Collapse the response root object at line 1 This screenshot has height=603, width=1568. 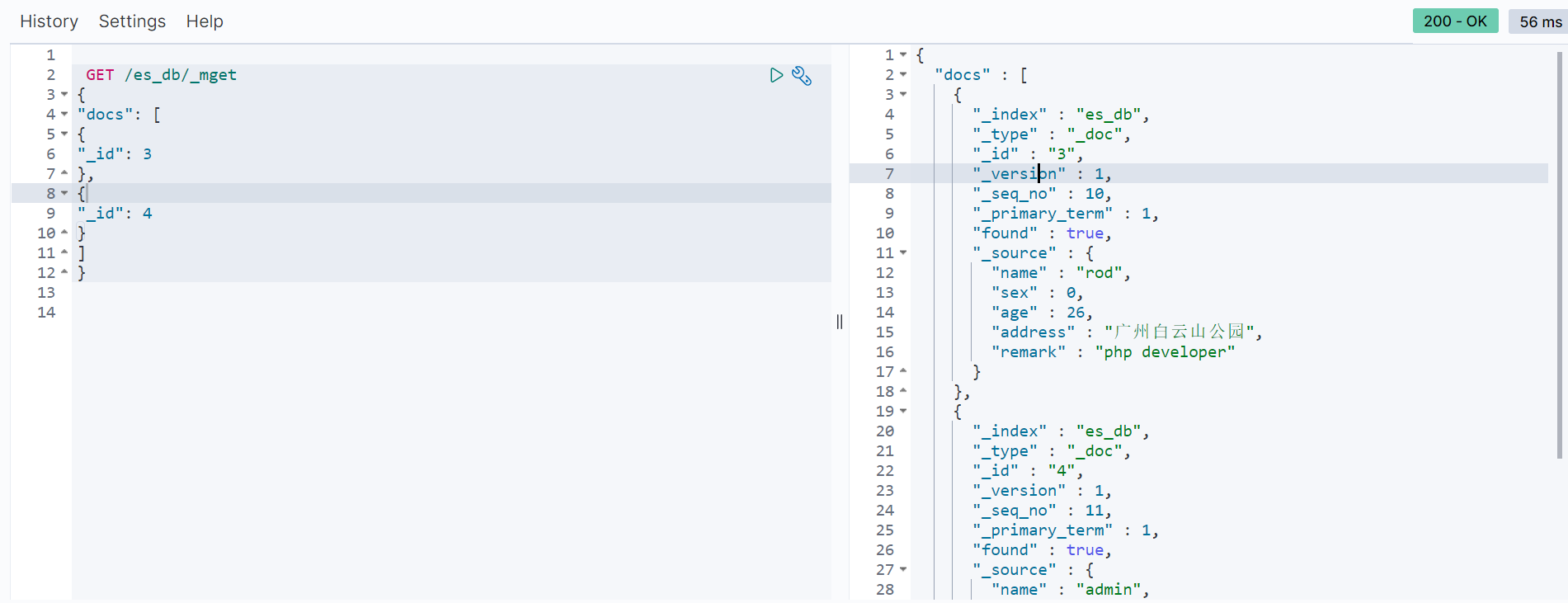(x=903, y=55)
